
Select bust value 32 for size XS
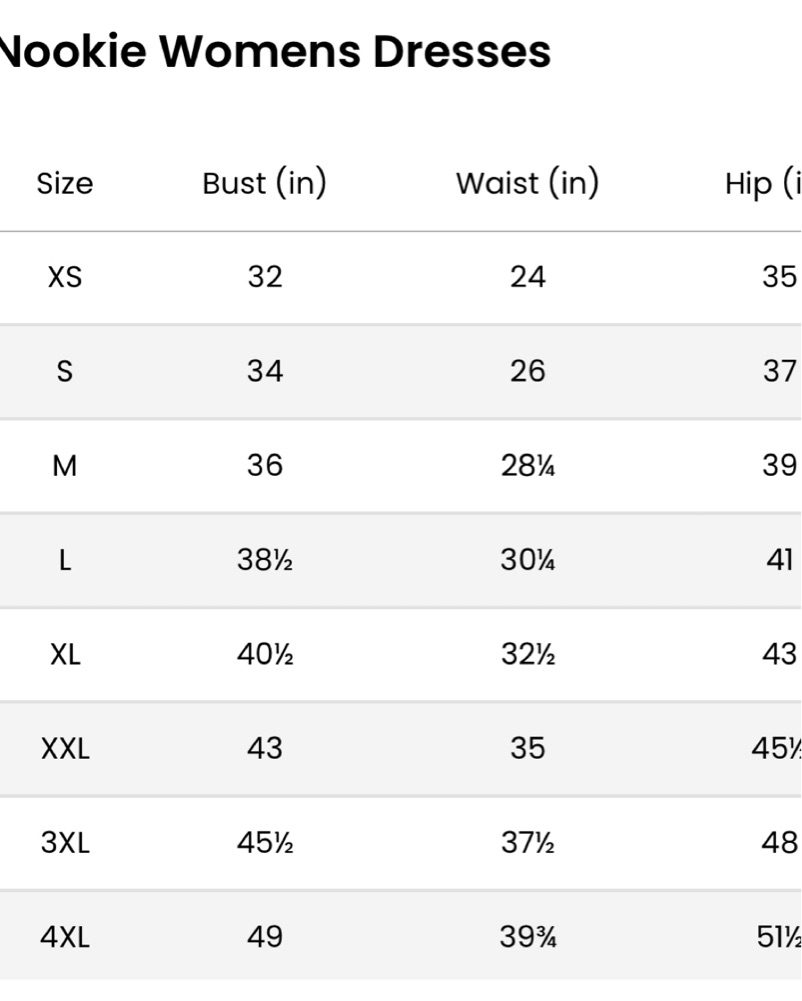(265, 277)
